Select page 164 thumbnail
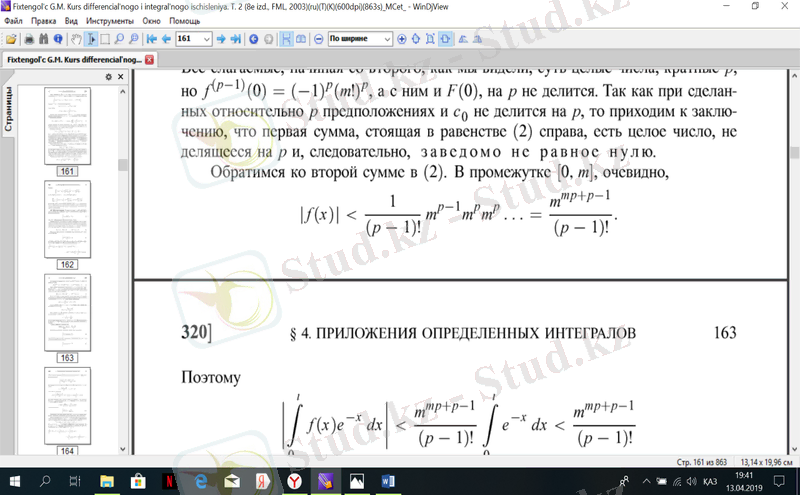Image resolution: width=800 pixels, height=495 pixels. [67, 406]
